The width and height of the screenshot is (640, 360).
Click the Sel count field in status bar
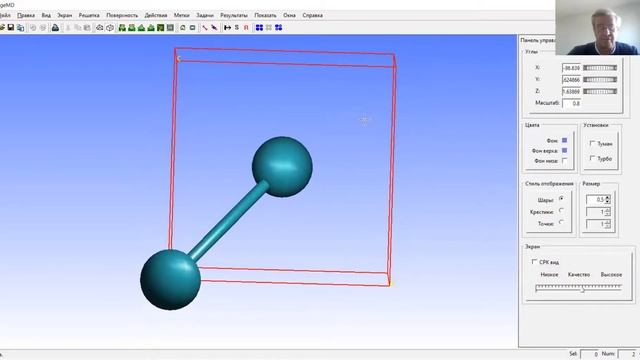589,354
